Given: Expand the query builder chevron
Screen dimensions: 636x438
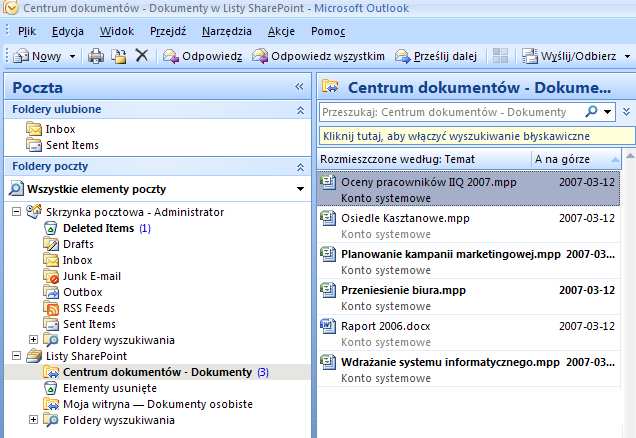Looking at the screenshot, I should 626,112.
